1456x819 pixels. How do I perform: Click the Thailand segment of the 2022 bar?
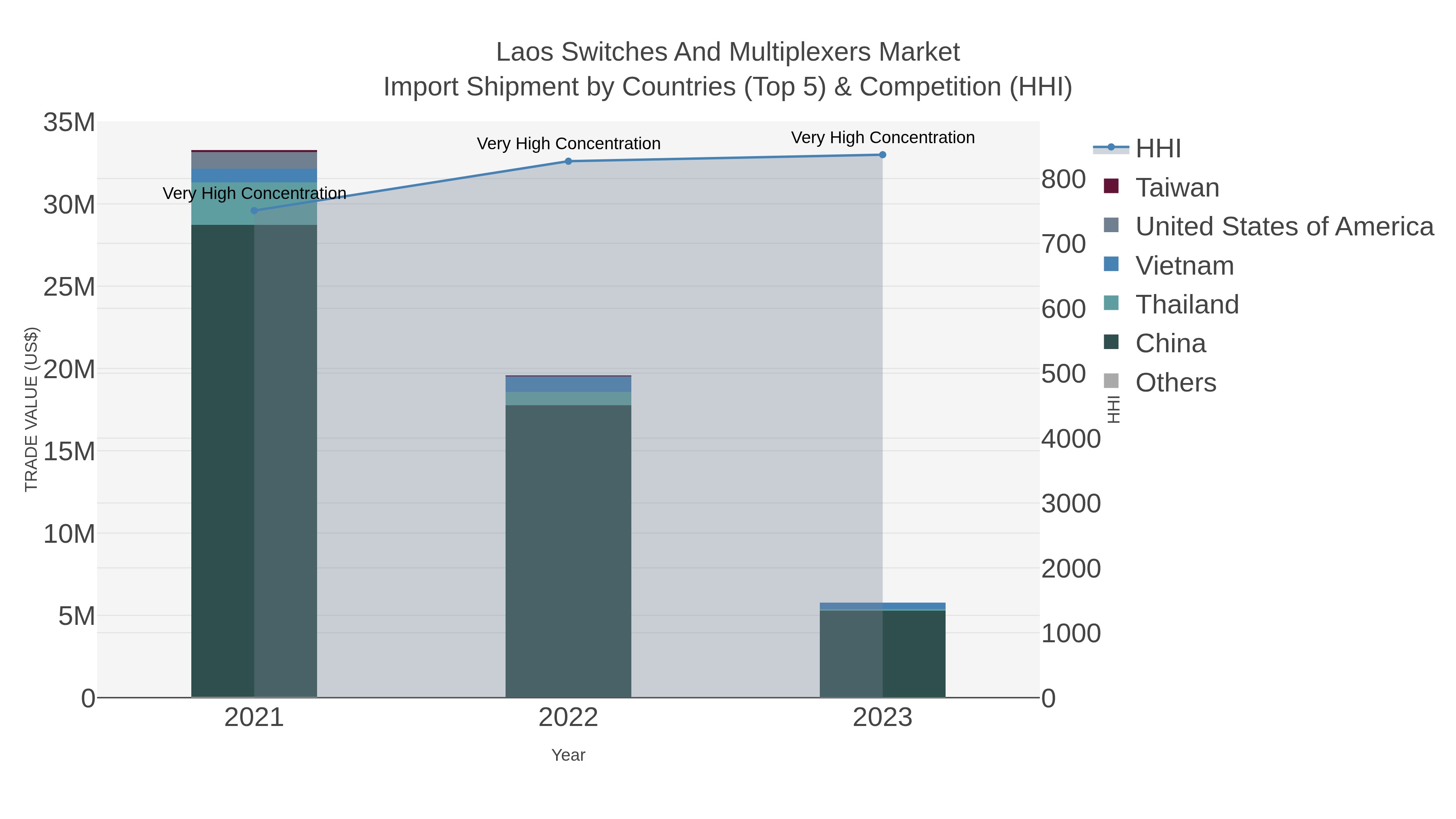(x=568, y=399)
